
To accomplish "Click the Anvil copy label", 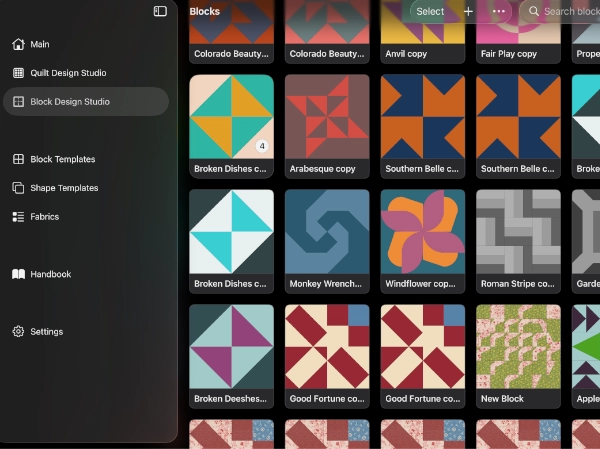I will click(406, 54).
